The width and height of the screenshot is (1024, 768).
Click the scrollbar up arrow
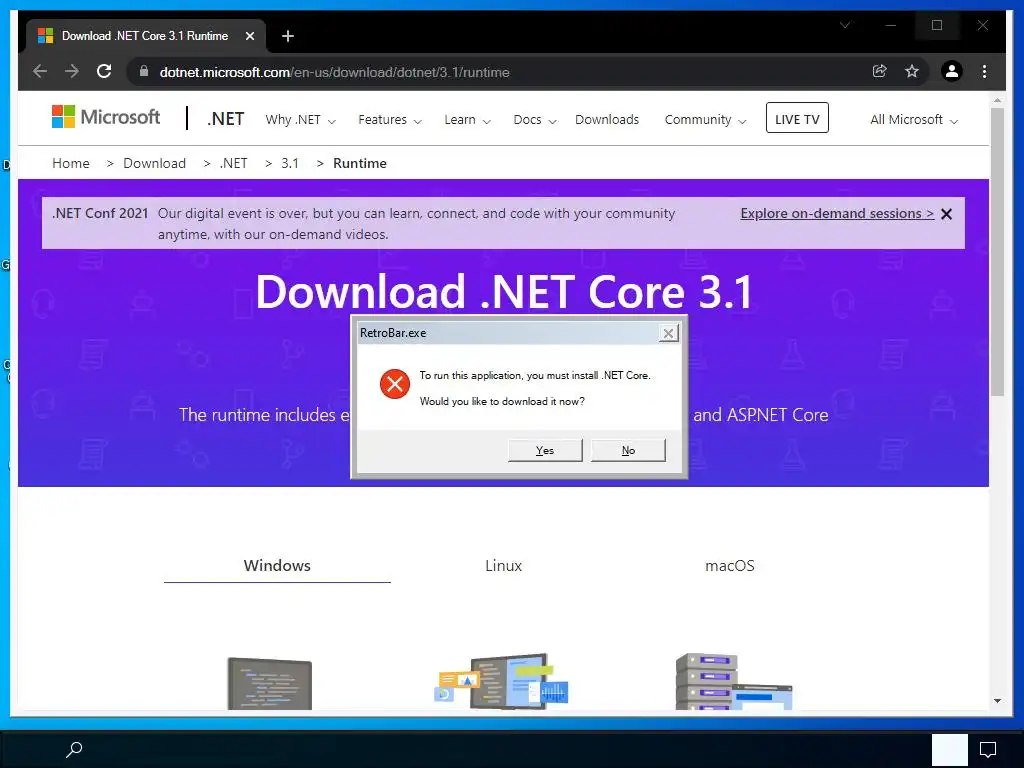(x=997, y=100)
